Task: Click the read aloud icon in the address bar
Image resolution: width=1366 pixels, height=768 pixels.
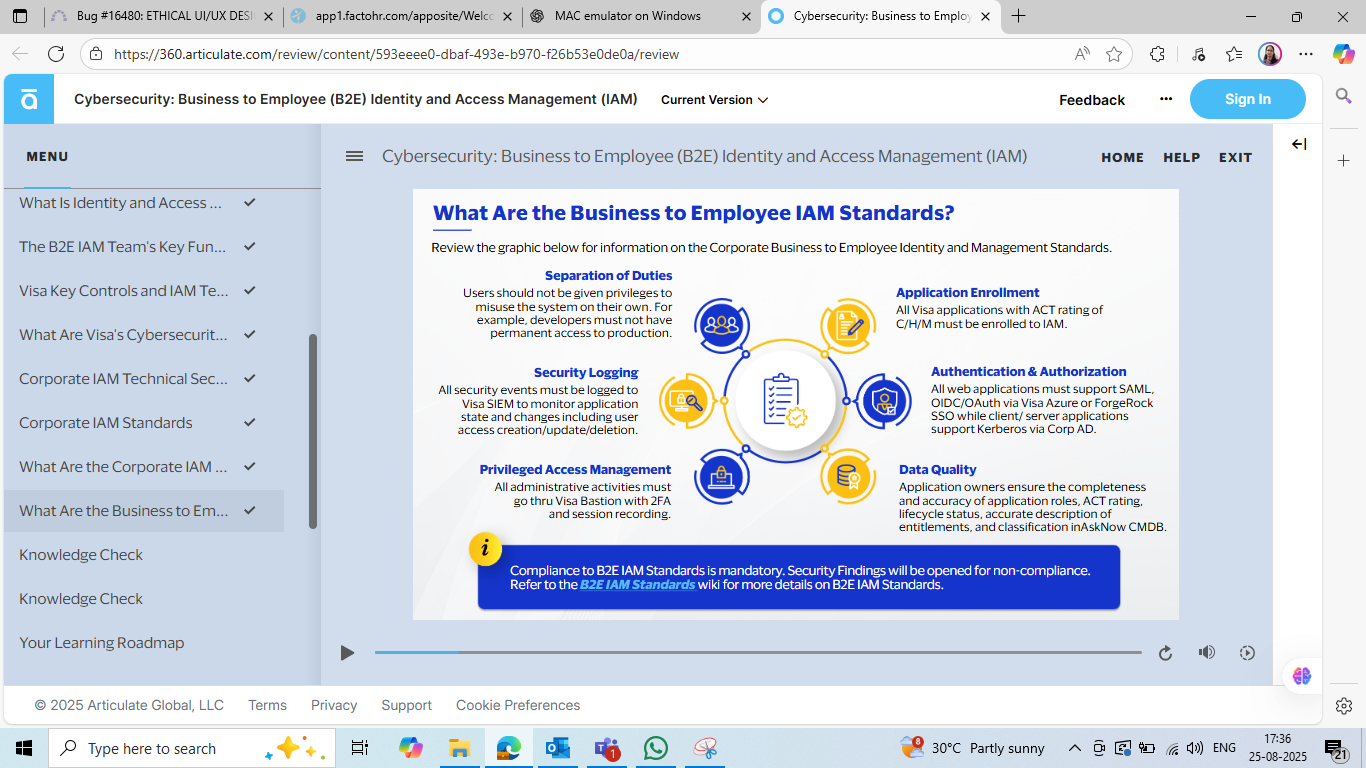Action: tap(1082, 54)
